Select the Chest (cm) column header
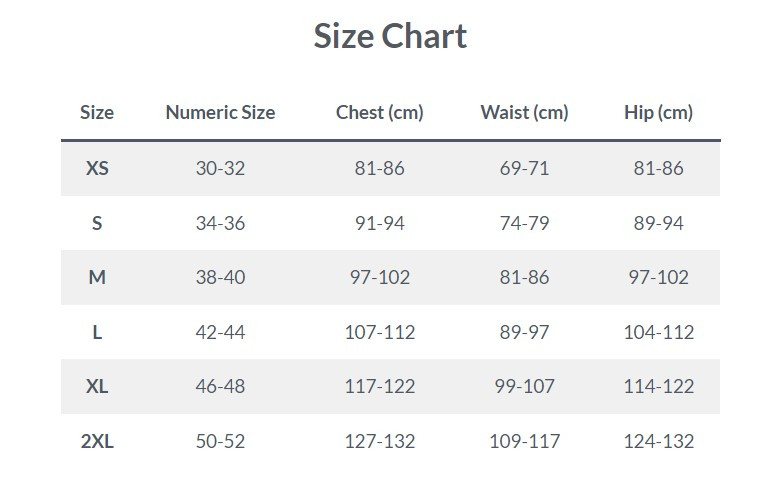Viewport: 783px width, 496px height. coord(380,112)
